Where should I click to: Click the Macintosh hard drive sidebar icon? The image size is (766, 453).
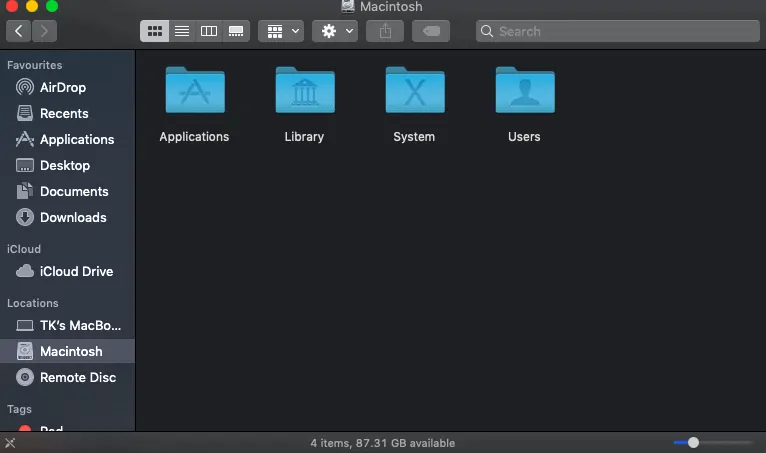point(25,351)
